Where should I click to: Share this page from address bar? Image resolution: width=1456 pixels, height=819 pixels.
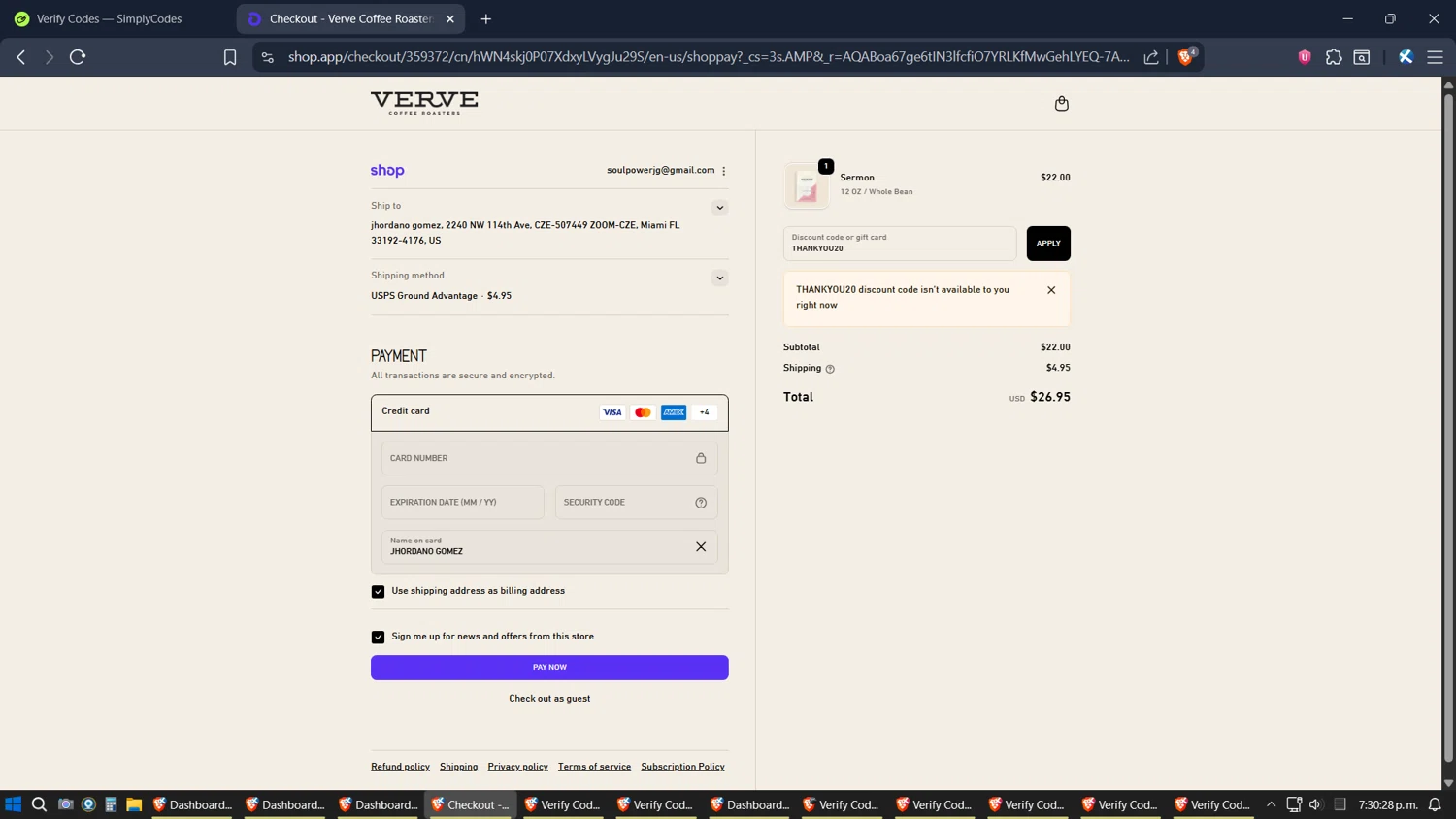(x=1151, y=57)
